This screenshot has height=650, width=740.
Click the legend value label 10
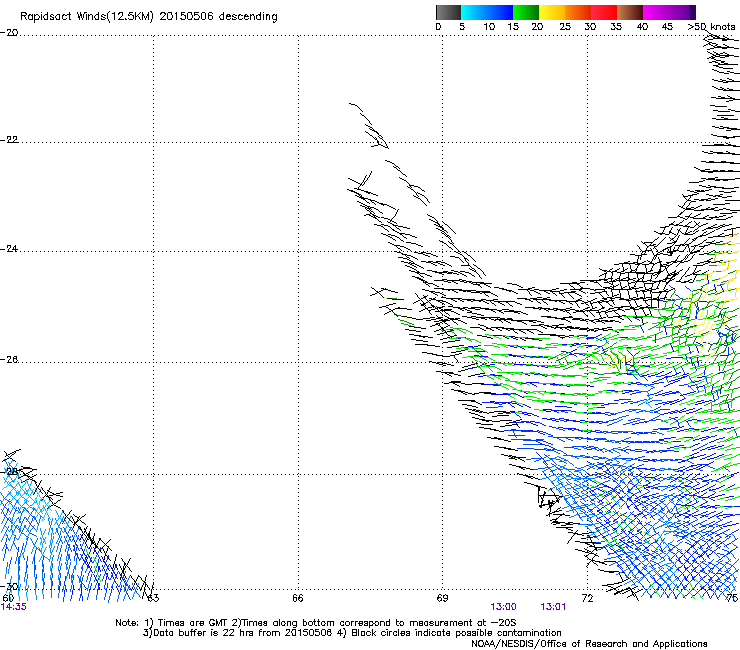tap(489, 27)
